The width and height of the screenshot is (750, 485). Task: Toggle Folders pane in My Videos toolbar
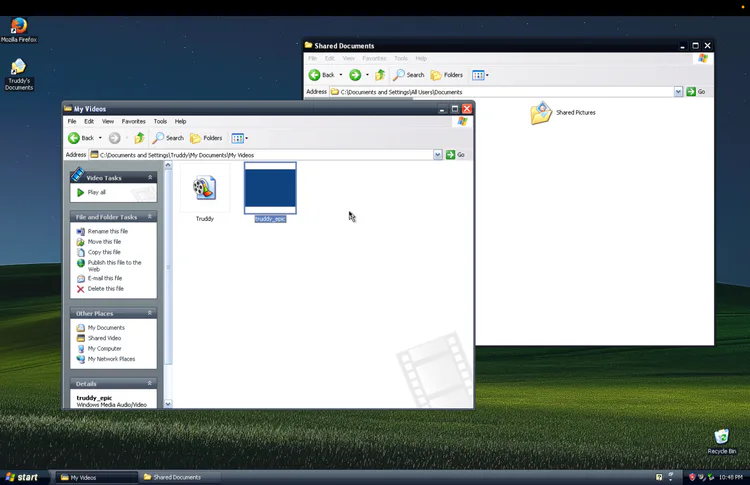pyautogui.click(x=206, y=138)
